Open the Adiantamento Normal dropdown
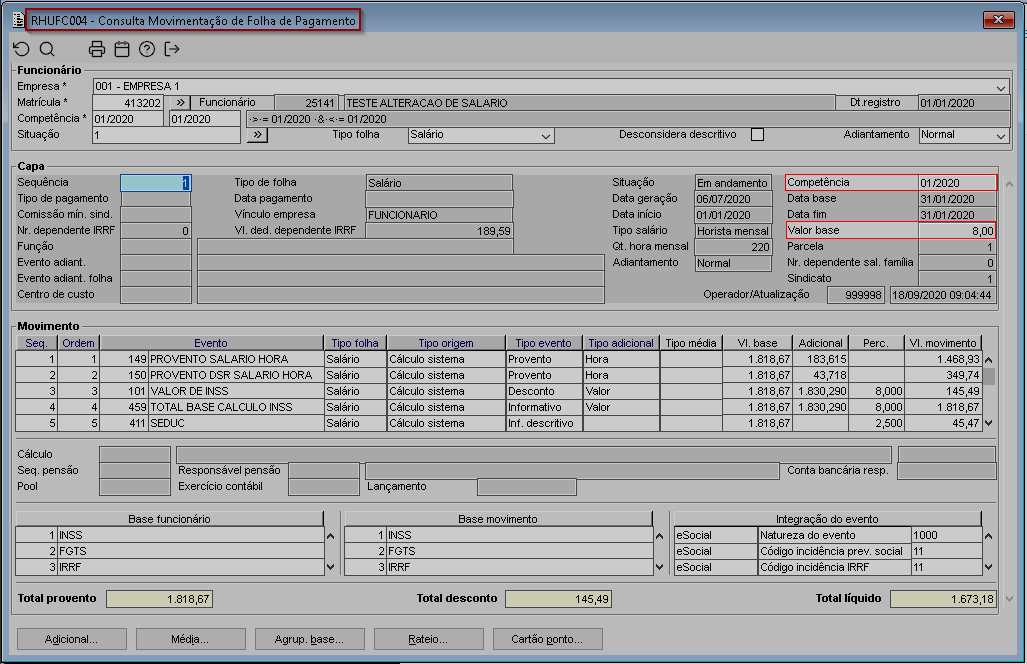 coord(1002,136)
